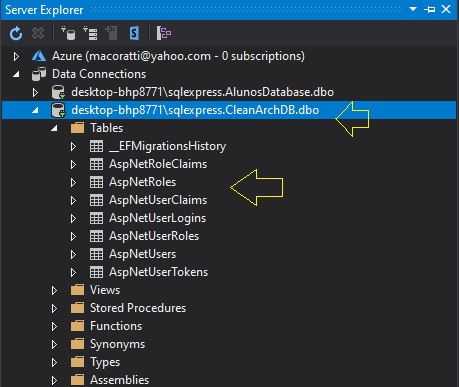Select the __EFMigrationsHistory table
Viewport: 459px width, 387px height.
167,146
